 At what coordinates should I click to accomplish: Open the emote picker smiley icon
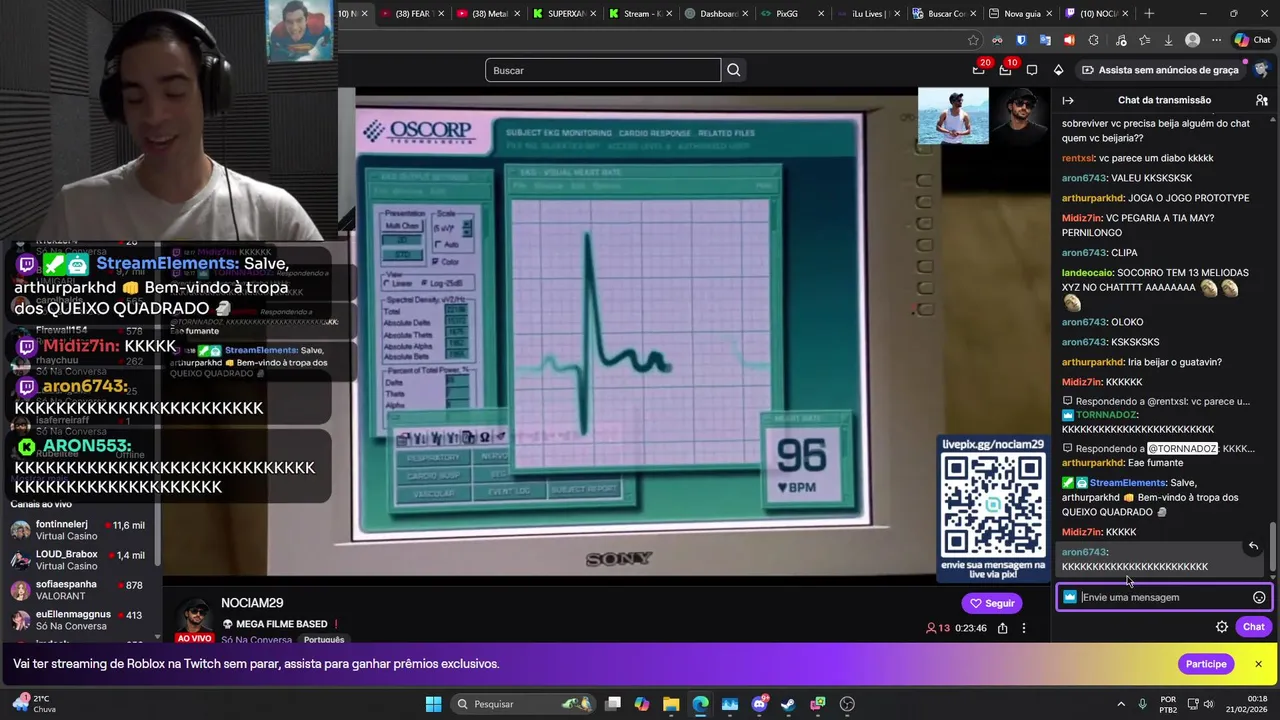[1259, 597]
